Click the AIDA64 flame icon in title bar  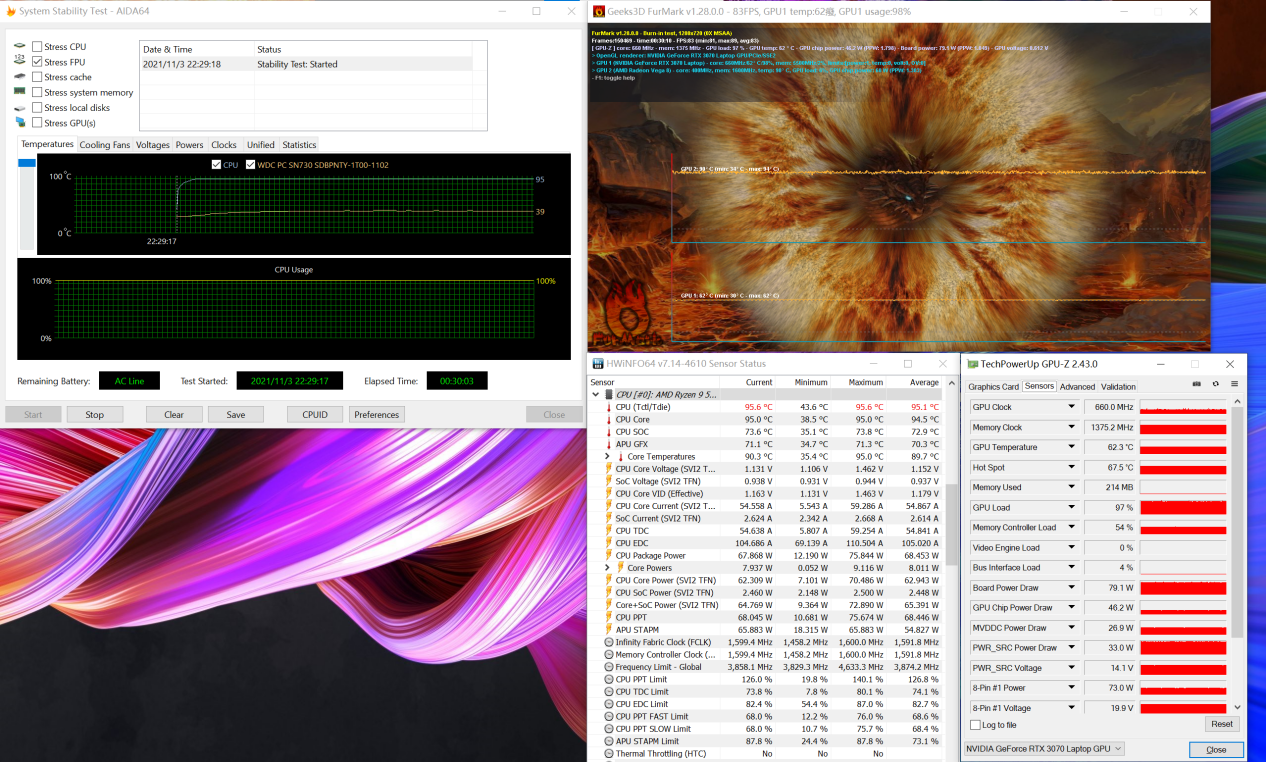click(x=10, y=11)
